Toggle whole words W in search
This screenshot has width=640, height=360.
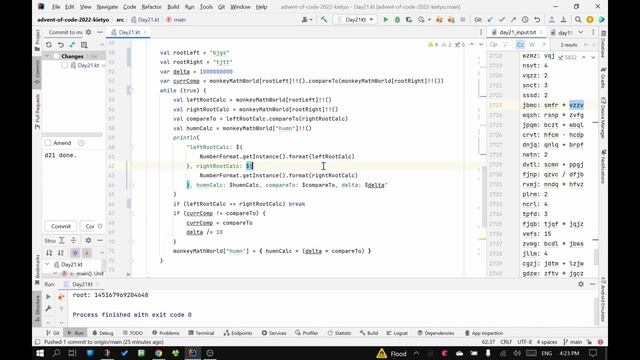[x=532, y=44]
